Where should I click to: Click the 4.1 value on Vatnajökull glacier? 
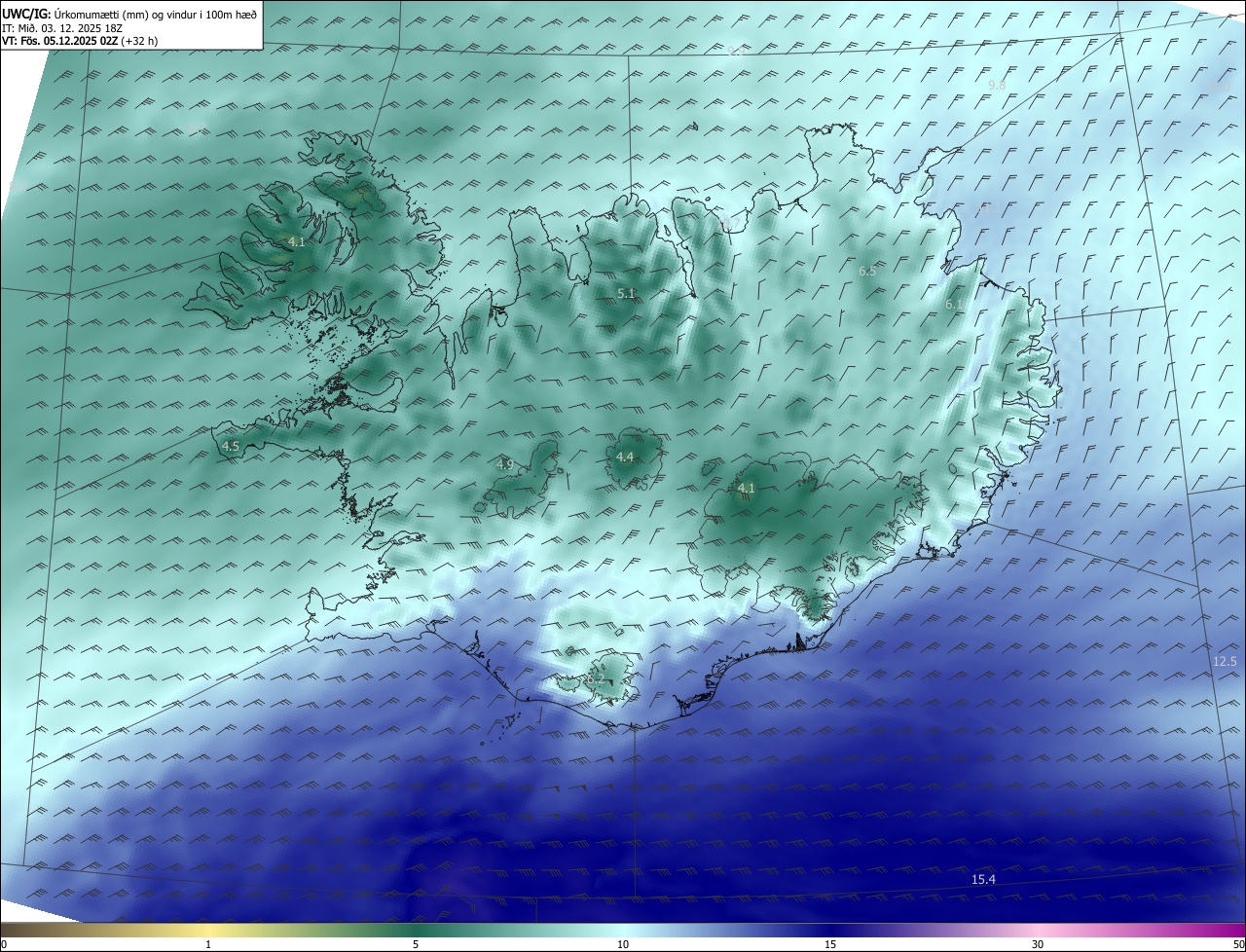point(747,489)
